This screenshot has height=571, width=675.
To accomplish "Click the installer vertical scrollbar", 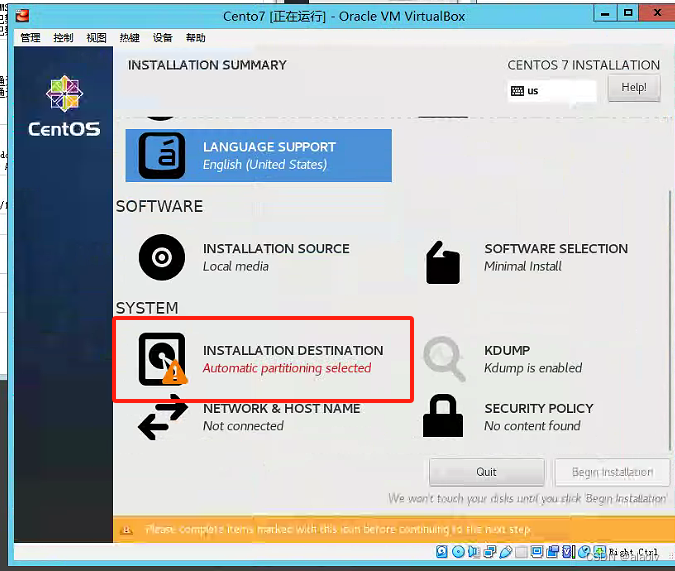I will point(670,321).
